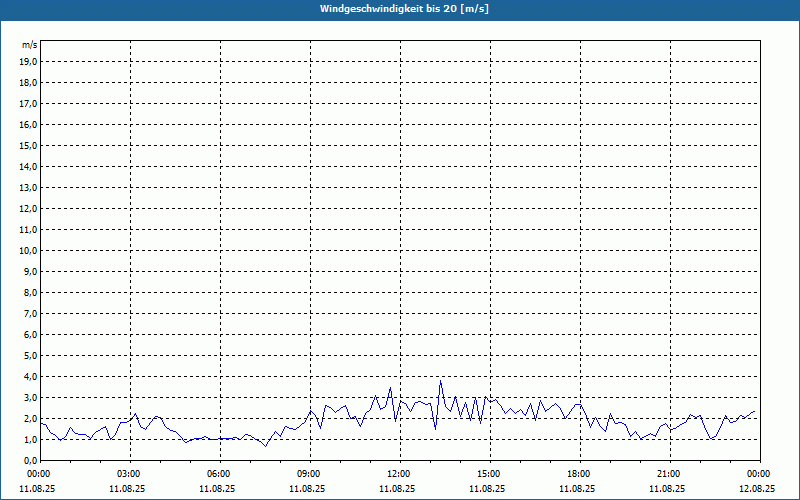This screenshot has height=500, width=800.
Task: Click the "15:00" time label
Action: click(490, 474)
